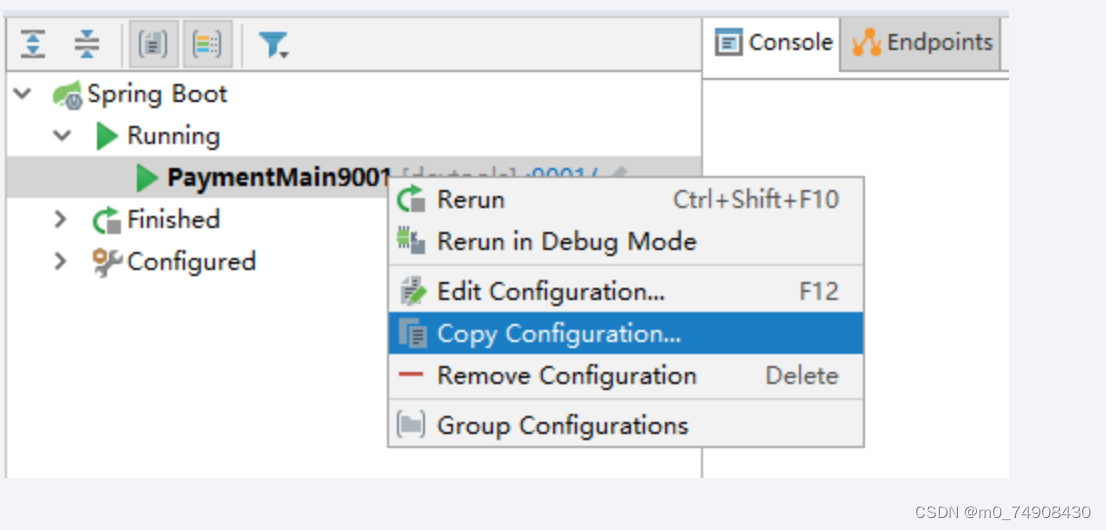The image size is (1106, 530).
Task: Toggle the Group by Status button
Action: tap(208, 44)
